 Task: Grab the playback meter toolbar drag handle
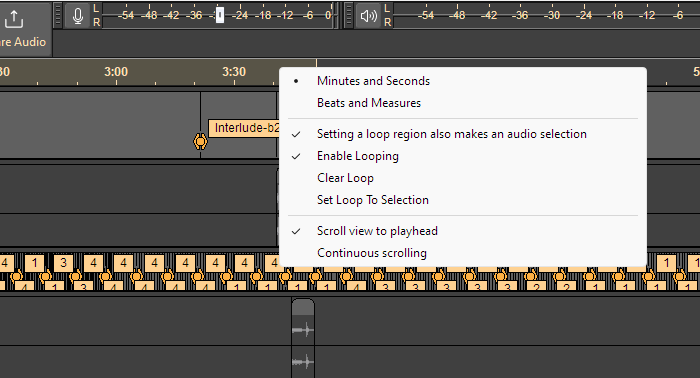(x=349, y=15)
